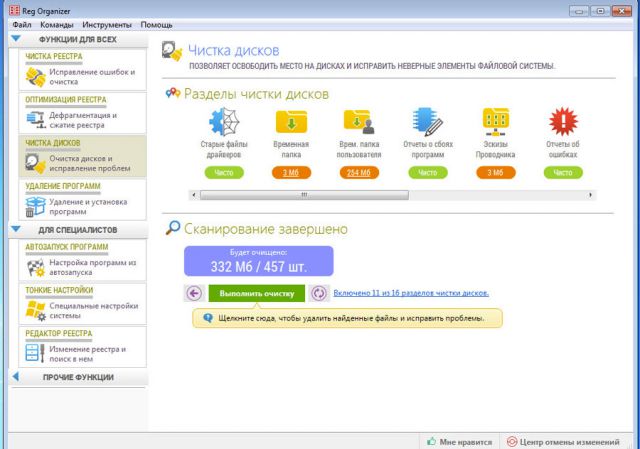Click the rescan icon beside Выполнить очистку
The image size is (640, 449).
coord(319,293)
